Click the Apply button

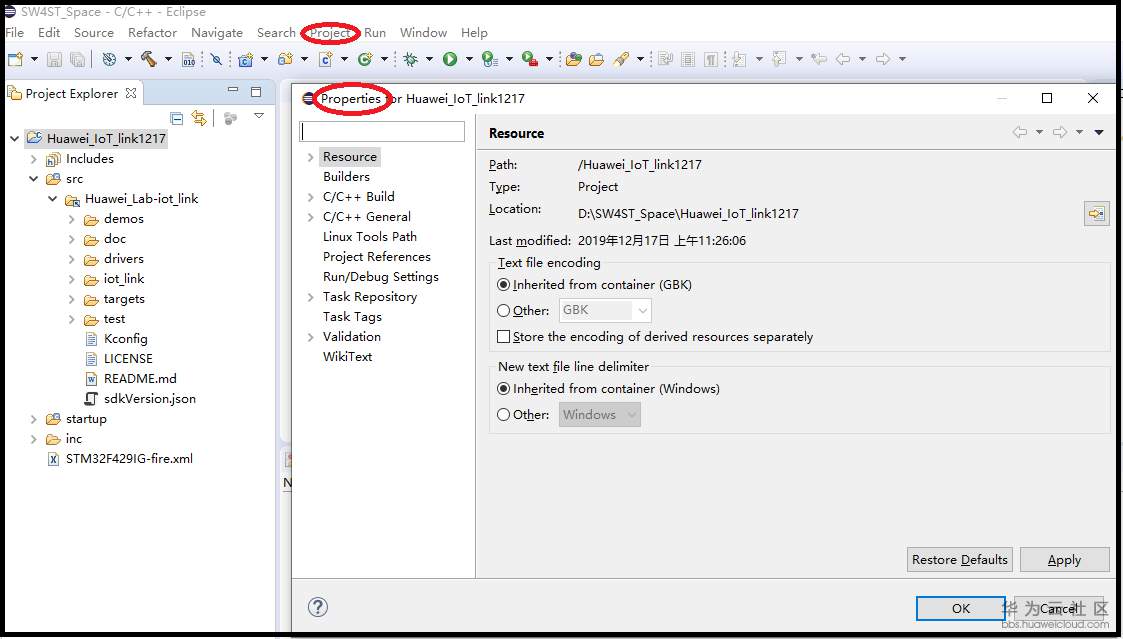[1064, 560]
